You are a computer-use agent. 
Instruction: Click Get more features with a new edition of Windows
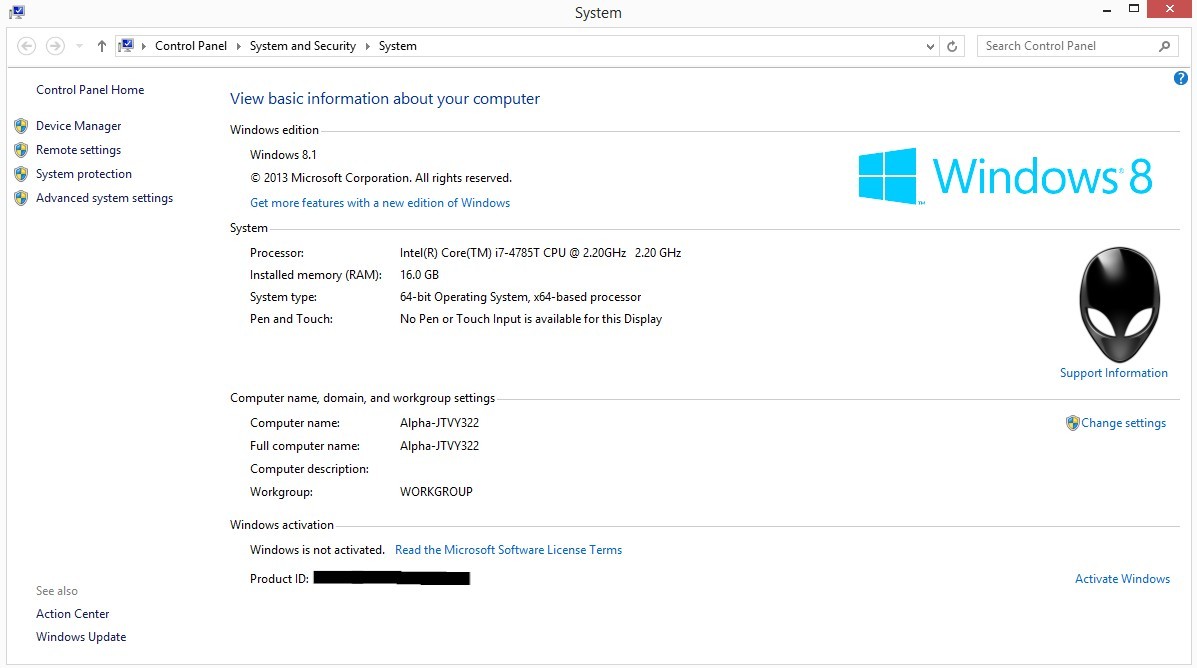click(x=380, y=203)
